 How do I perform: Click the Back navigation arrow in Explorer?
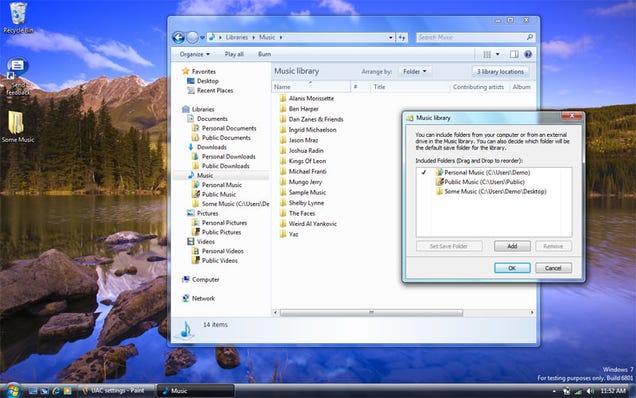178,37
